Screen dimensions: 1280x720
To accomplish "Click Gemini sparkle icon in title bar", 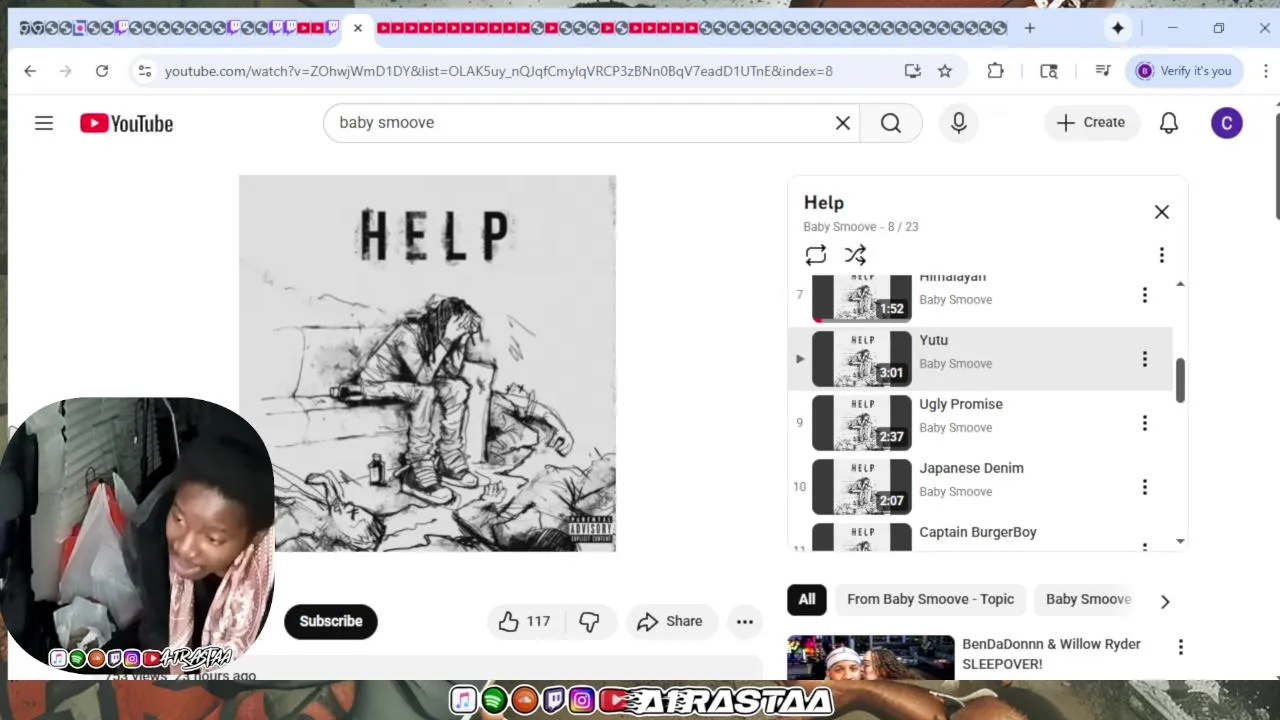I will coord(1118,28).
